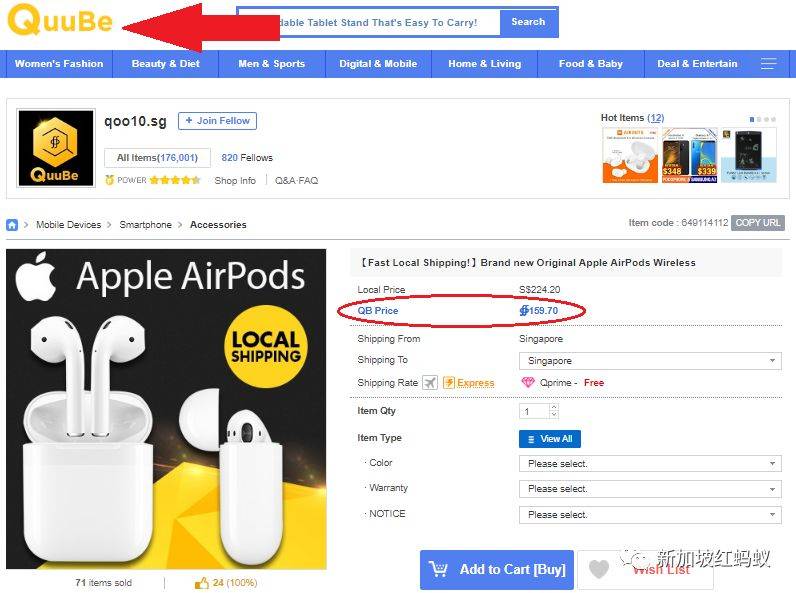Open the Shipping To Singapore dropdown
The image size is (796, 593).
coord(649,361)
